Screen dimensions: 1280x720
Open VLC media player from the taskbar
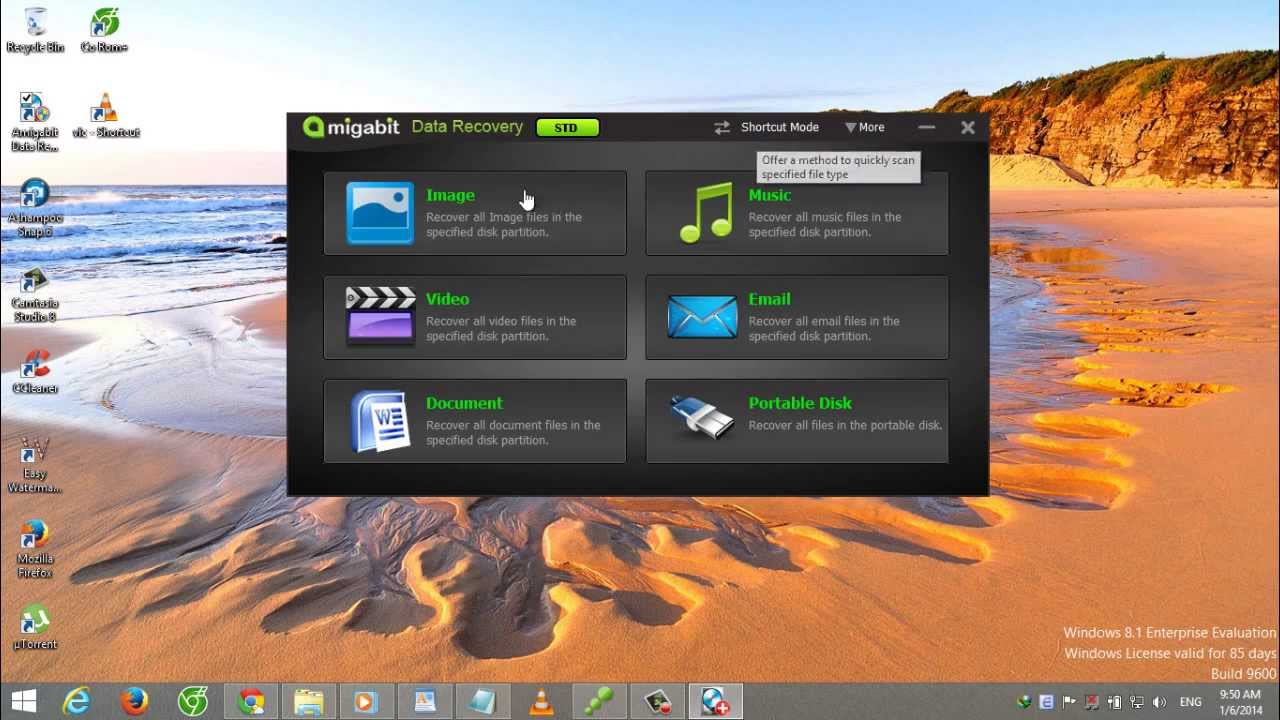[x=541, y=701]
